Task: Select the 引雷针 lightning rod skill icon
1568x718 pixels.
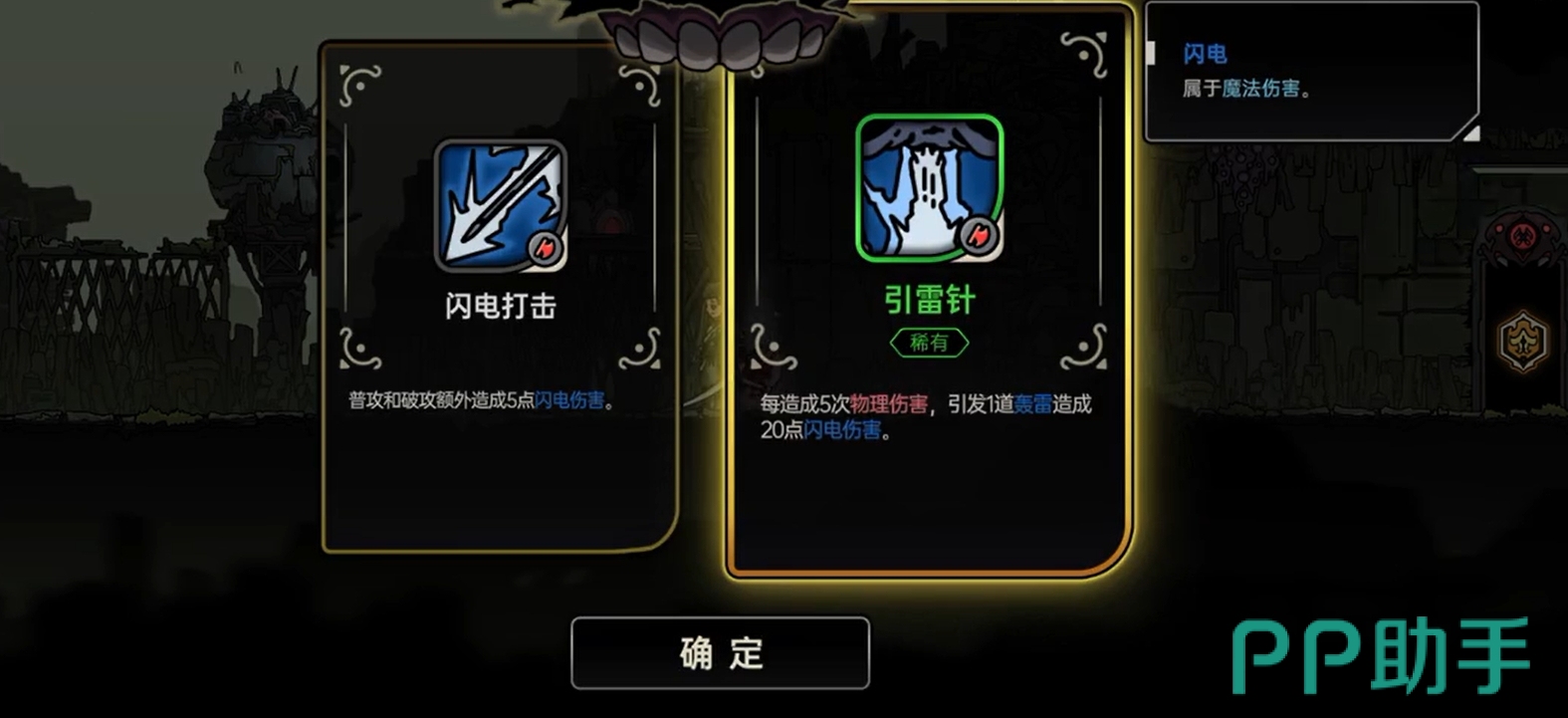Action: click(929, 189)
